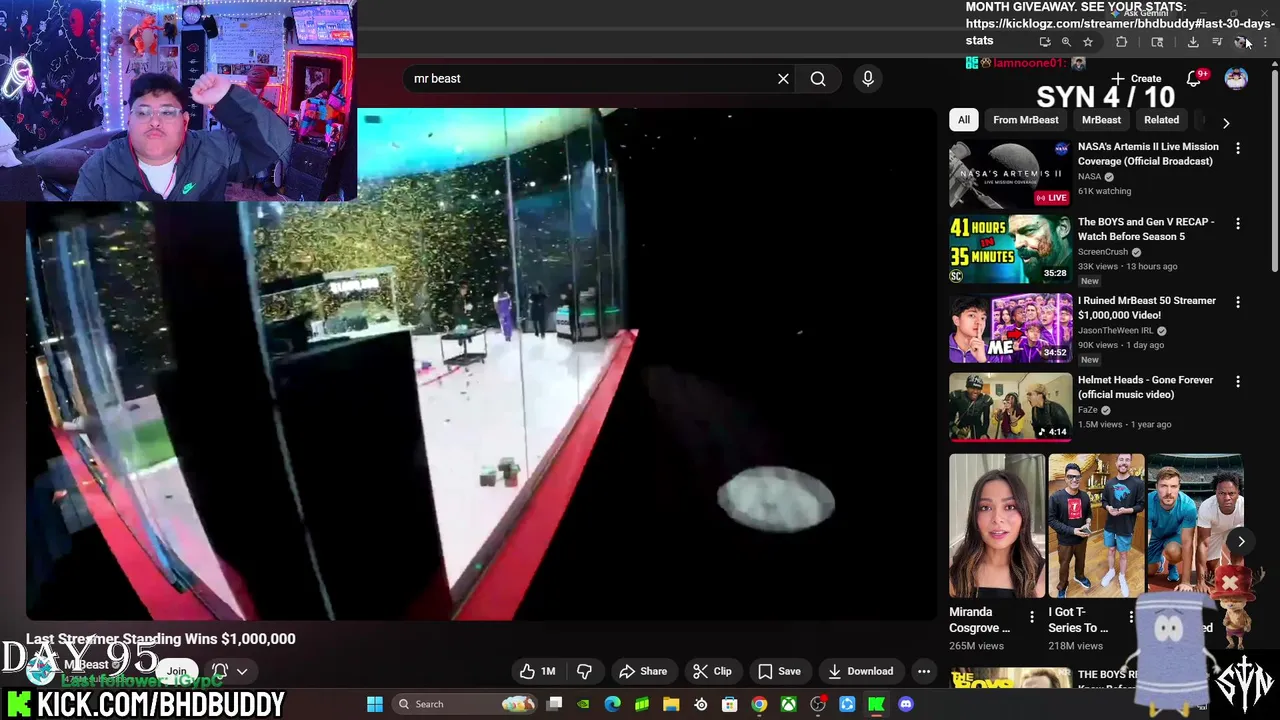Image resolution: width=1280 pixels, height=720 pixels.
Task: Open The BOYS and Gen V RECAP thumbnail
Action: tap(1010, 249)
